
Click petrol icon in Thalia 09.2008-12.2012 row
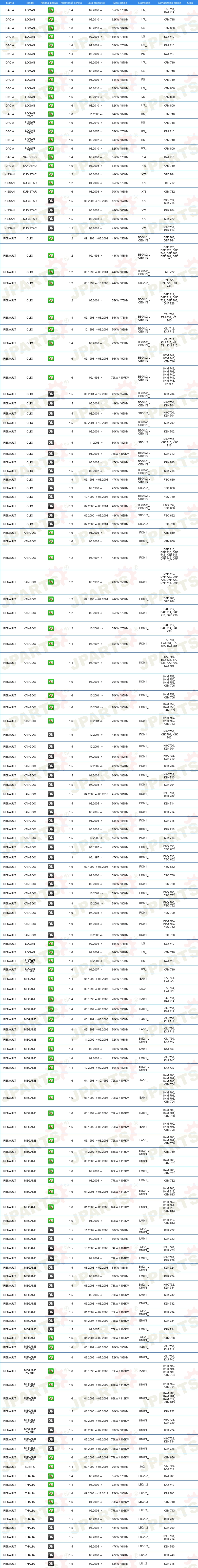click(51, 1493)
